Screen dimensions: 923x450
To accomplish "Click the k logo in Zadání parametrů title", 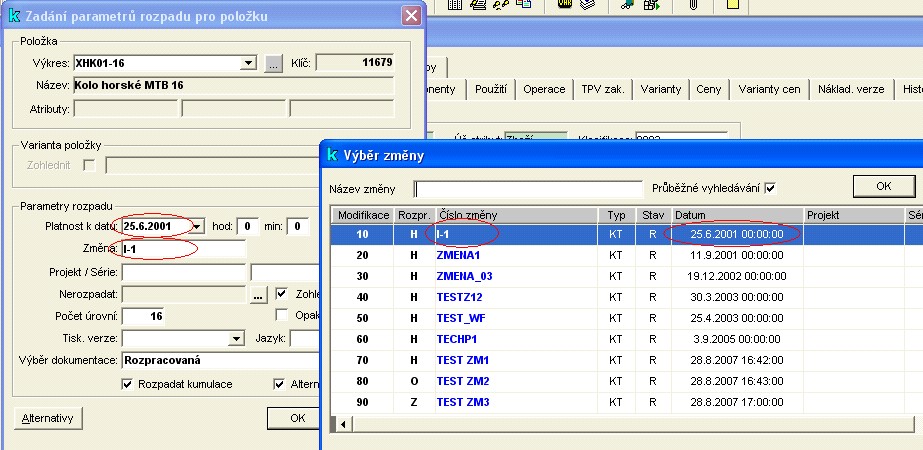I will (x=14, y=16).
